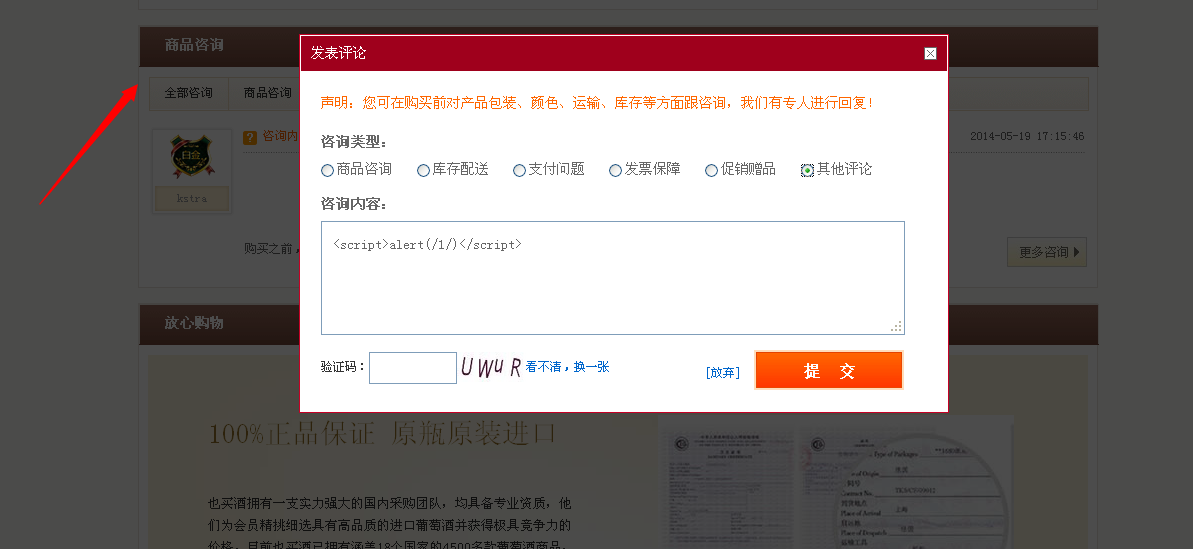Viewport: 1193px width, 549px height.
Task: Click the 放心购物 section header
Action: coord(619,324)
